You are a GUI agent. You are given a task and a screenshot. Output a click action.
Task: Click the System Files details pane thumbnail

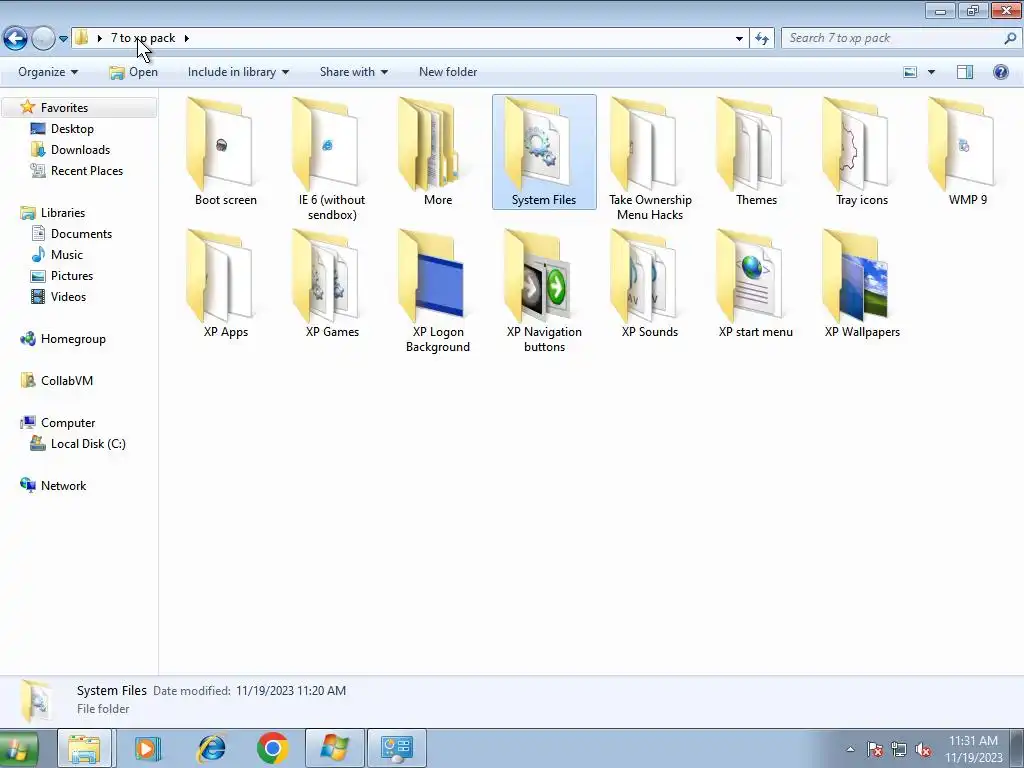[36, 700]
